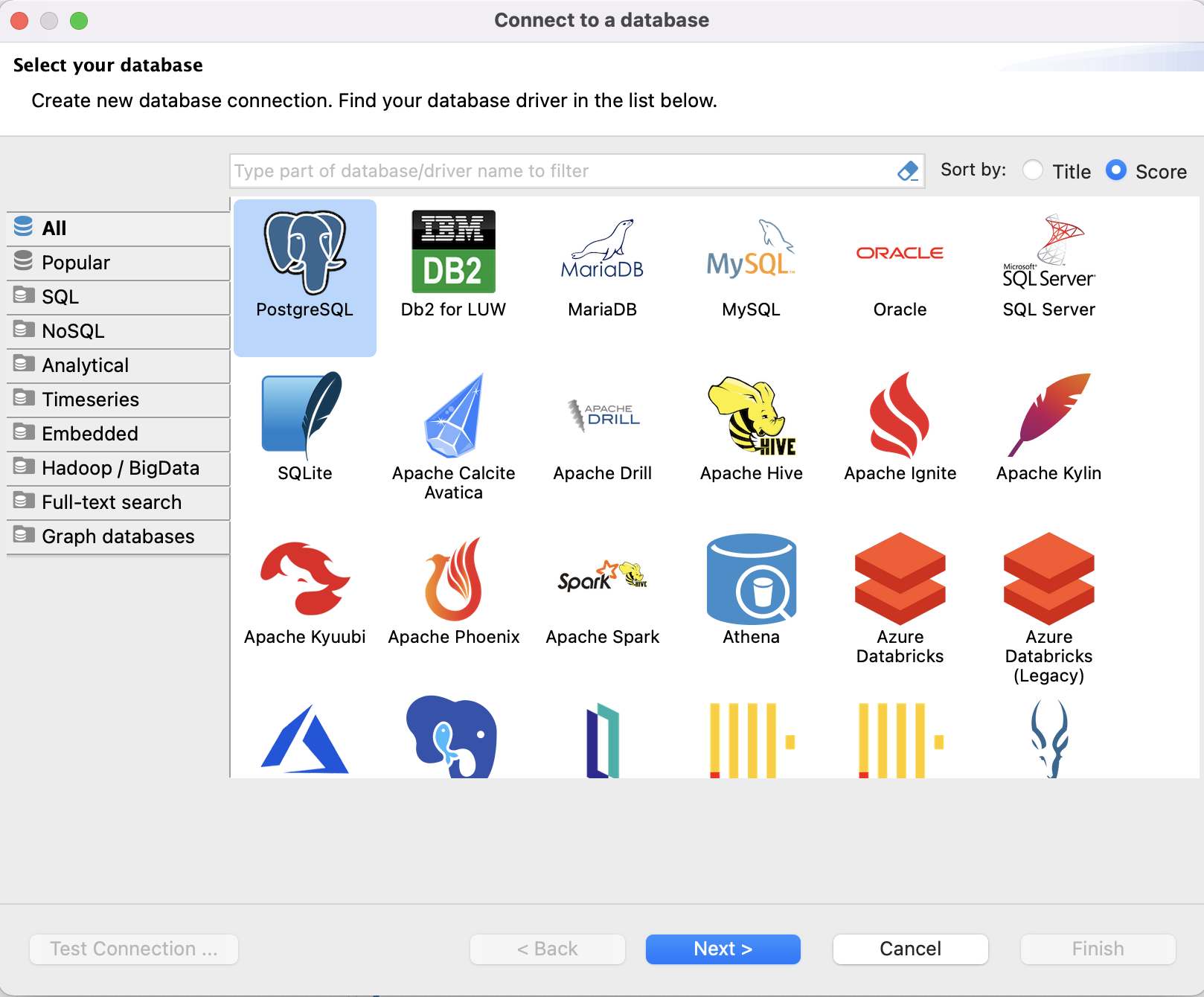1204x997 pixels.
Task: Zoom window with green title-bar button
Action: [79, 21]
